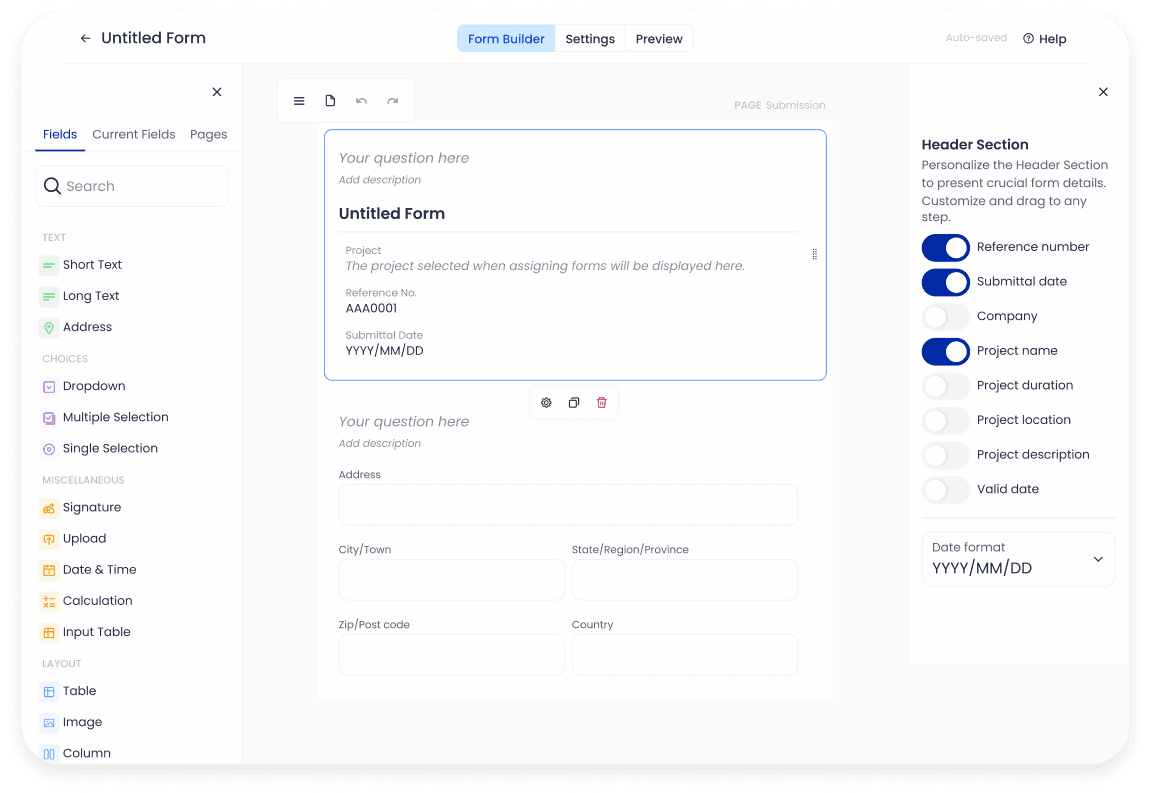The image size is (1149, 793).
Task: Switch to the Settings tab
Action: click(x=590, y=38)
